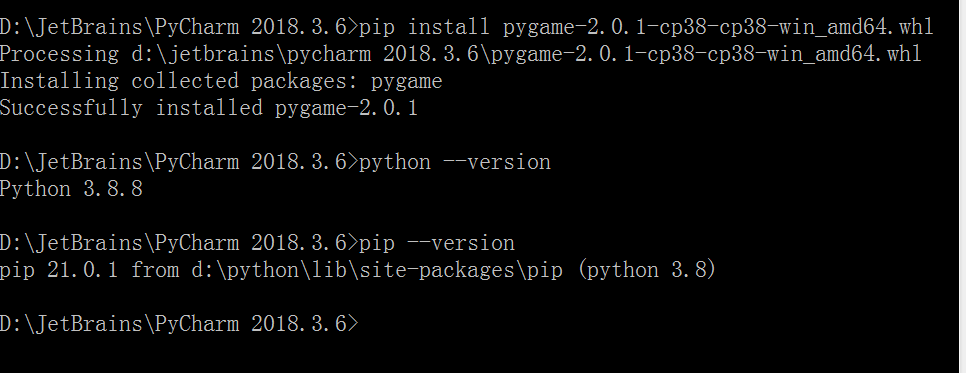The image size is (966, 373).
Task: Click the "Successfully" word in the install result
Action: click(x=71, y=109)
